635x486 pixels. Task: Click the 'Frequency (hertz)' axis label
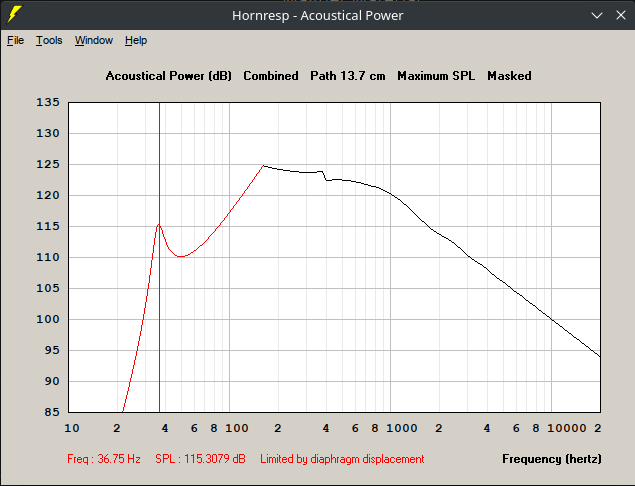[x=552, y=459]
